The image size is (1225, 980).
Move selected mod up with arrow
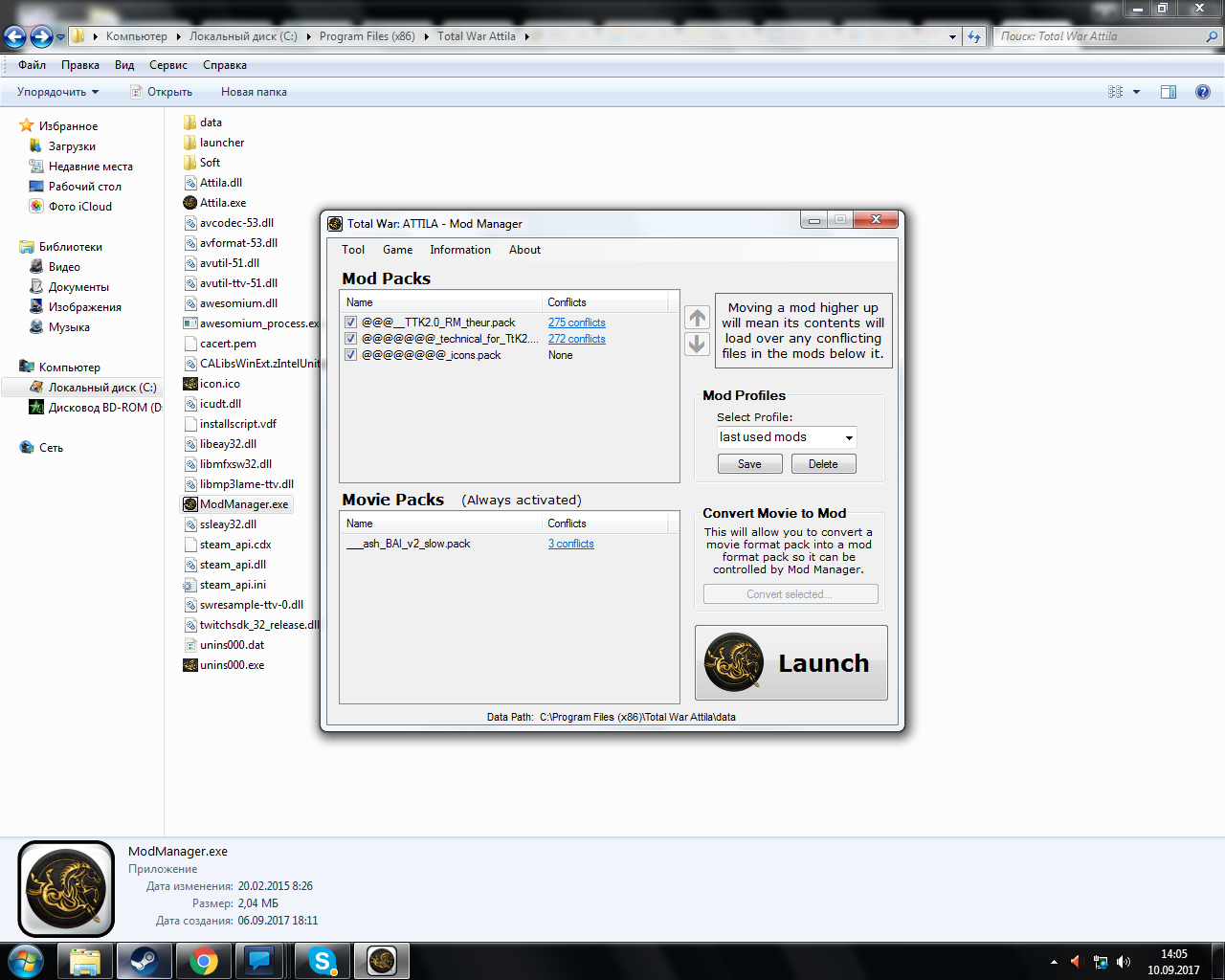coord(698,318)
